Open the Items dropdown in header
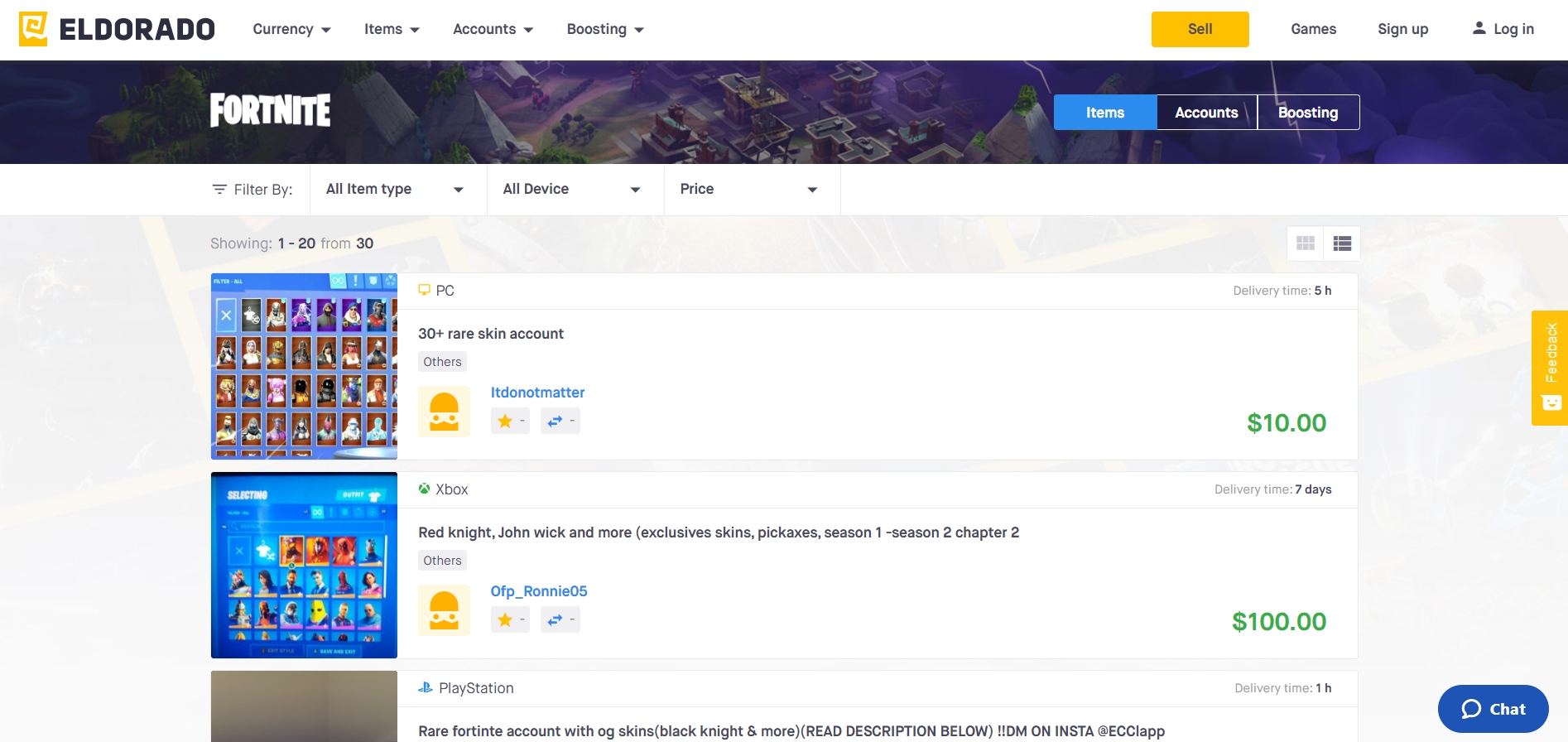This screenshot has height=742, width=1568. tap(392, 29)
